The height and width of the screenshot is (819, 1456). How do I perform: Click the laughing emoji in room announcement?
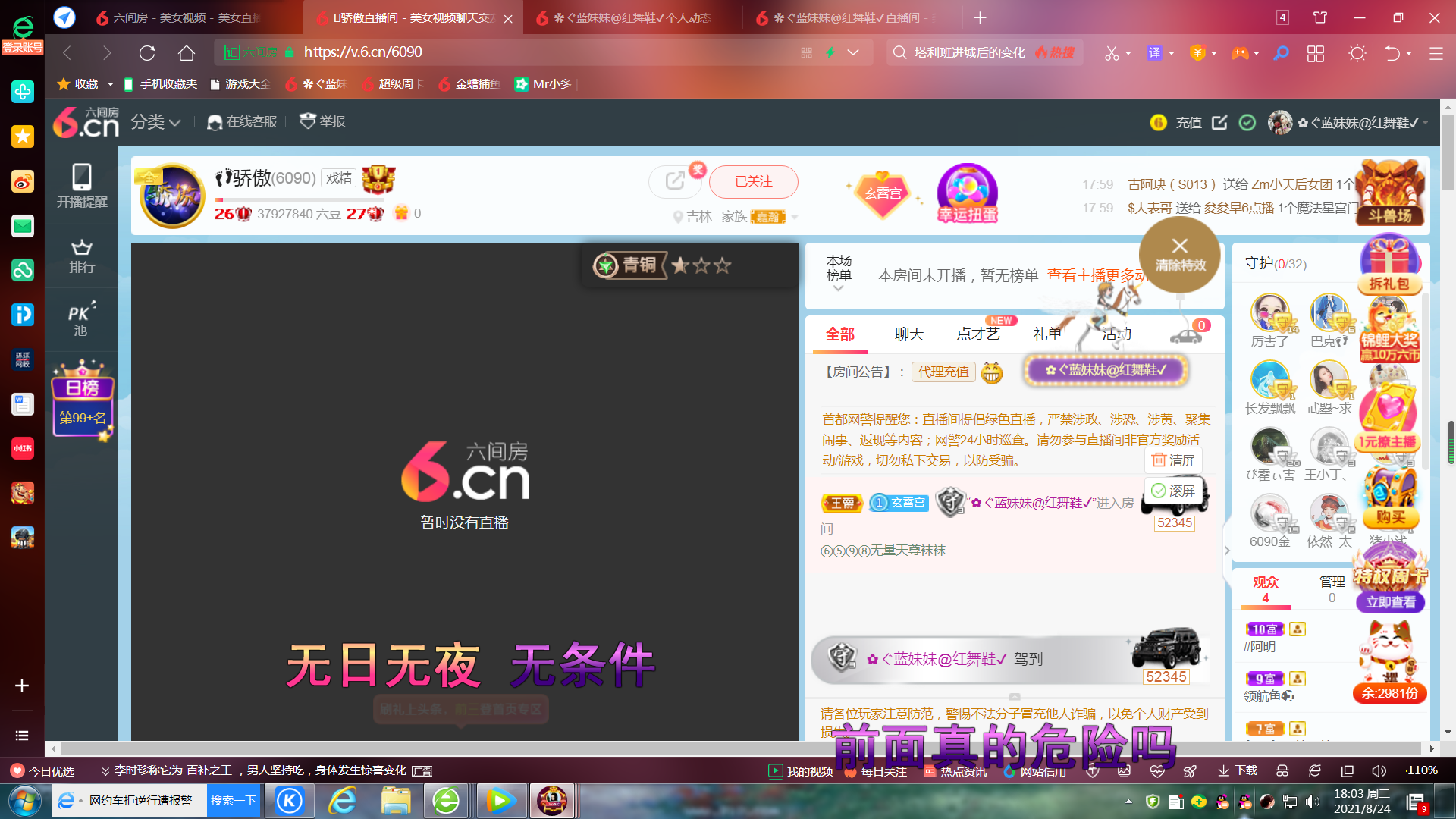click(992, 372)
